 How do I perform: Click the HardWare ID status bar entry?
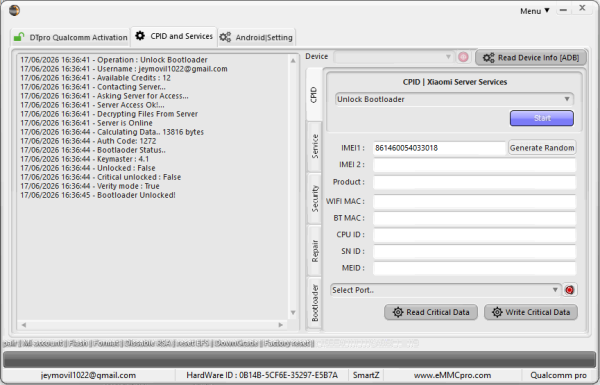click(262, 375)
